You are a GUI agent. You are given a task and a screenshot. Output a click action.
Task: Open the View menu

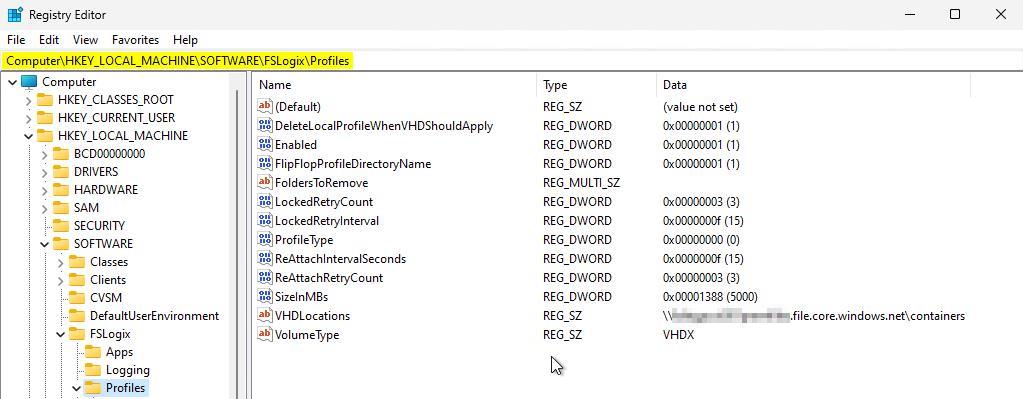(85, 40)
